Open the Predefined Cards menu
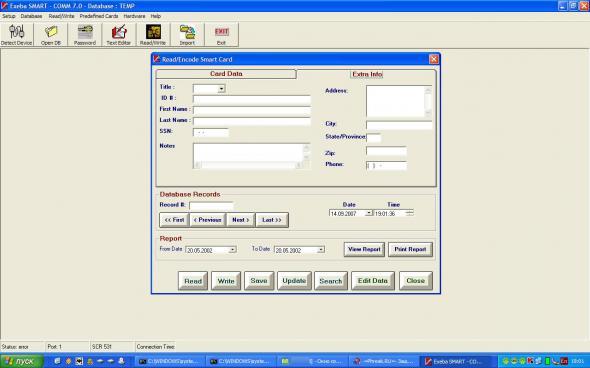 coord(99,16)
